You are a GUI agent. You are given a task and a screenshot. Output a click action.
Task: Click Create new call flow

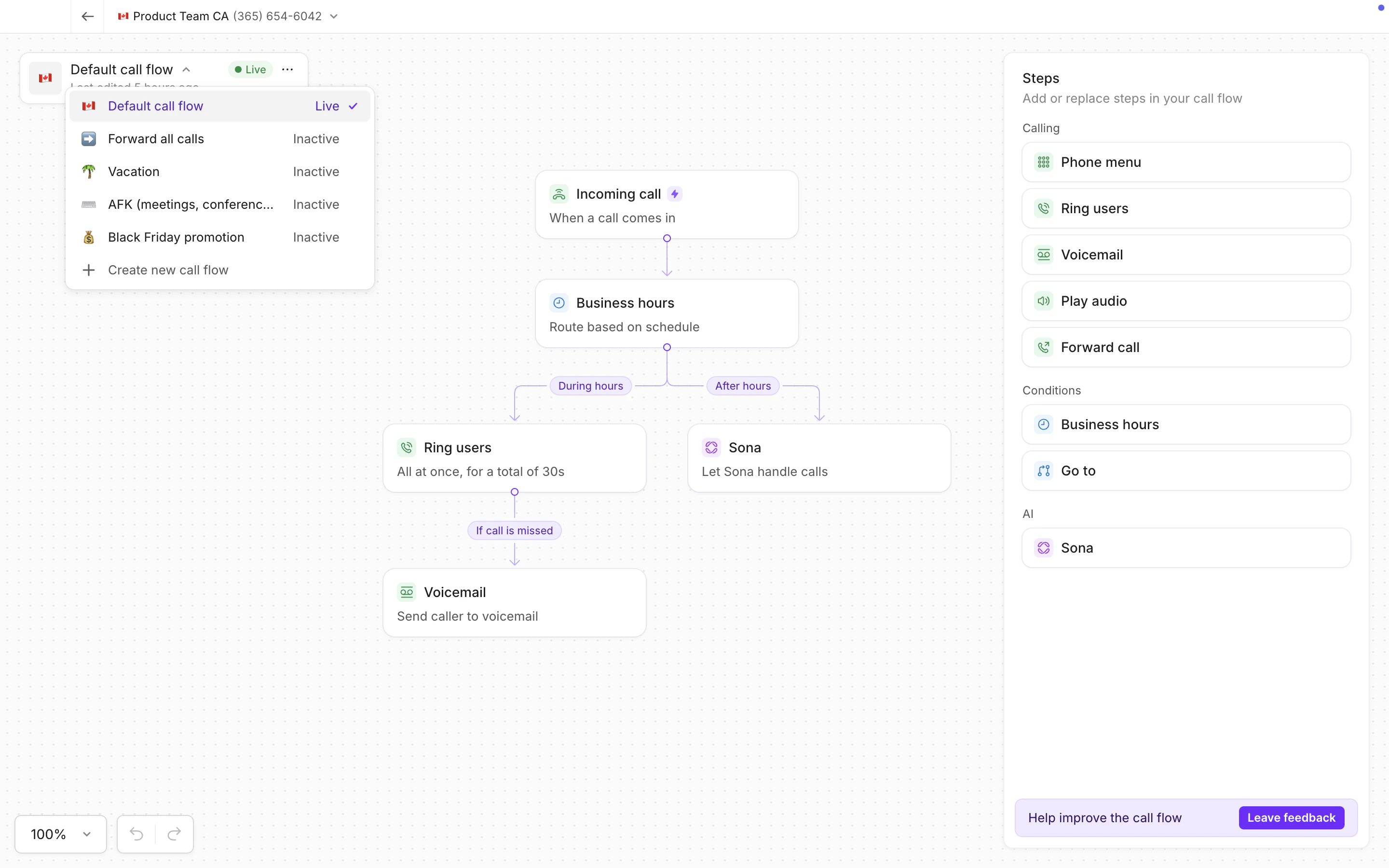[x=168, y=270]
